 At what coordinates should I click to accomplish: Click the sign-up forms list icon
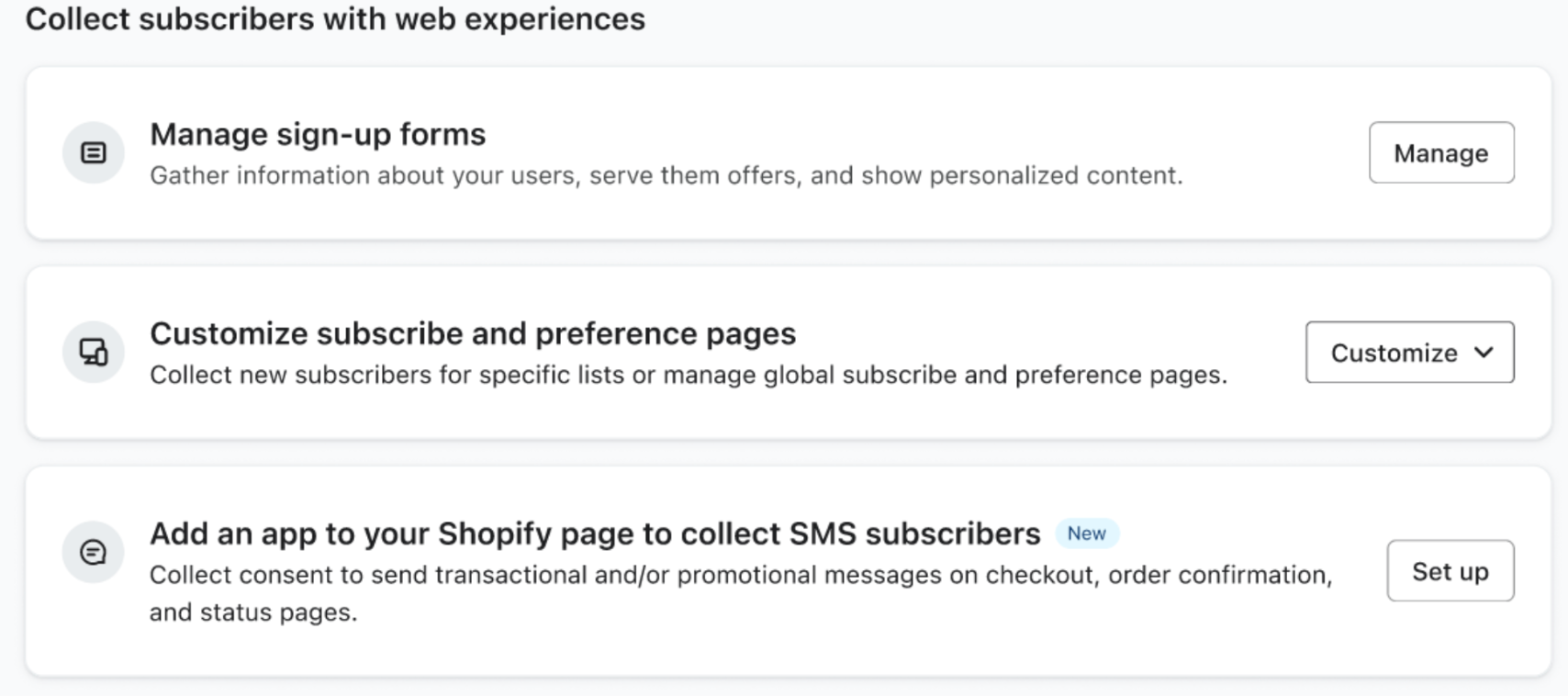coord(93,152)
